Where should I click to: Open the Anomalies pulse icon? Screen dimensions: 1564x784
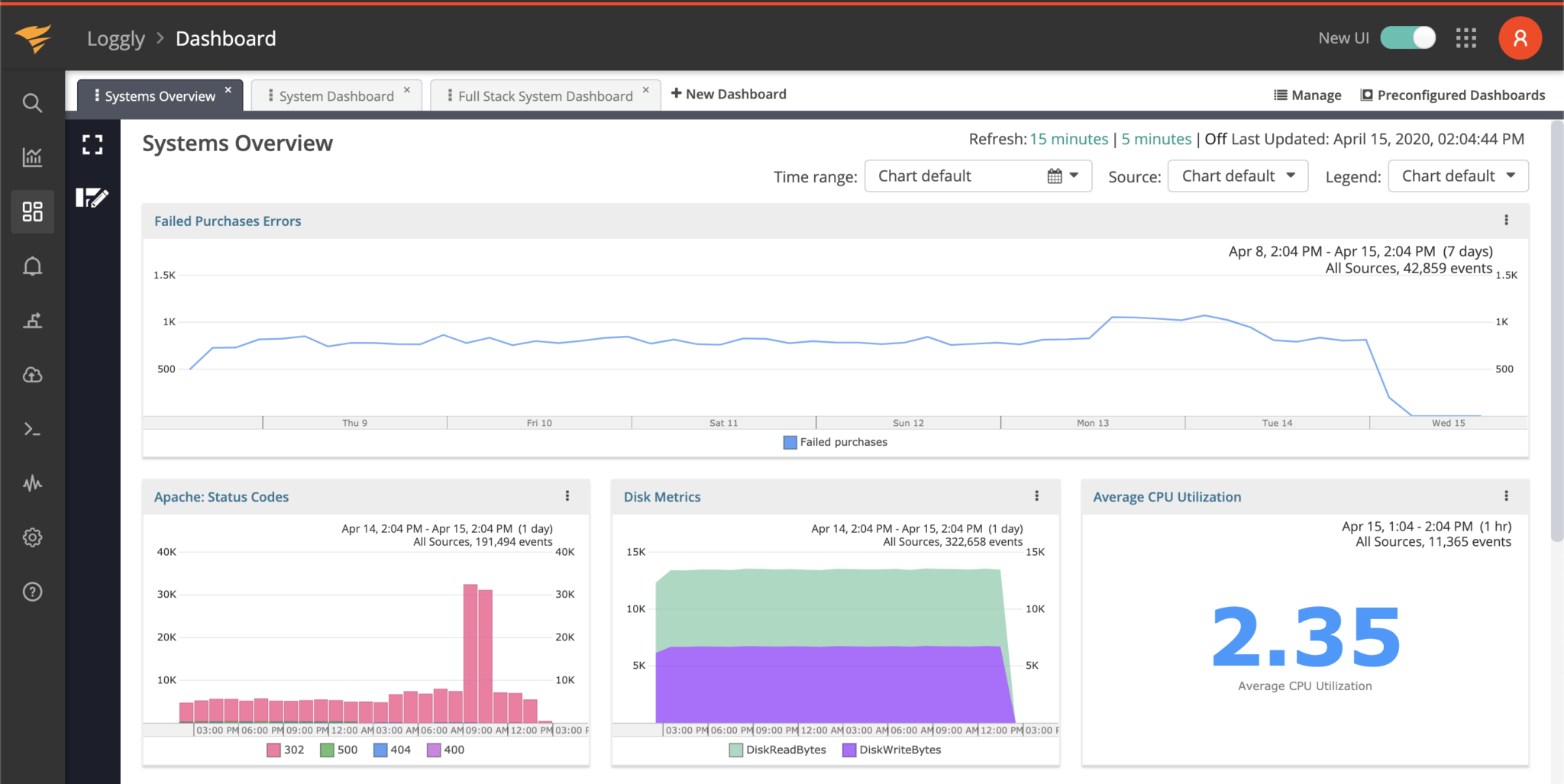pyautogui.click(x=32, y=483)
